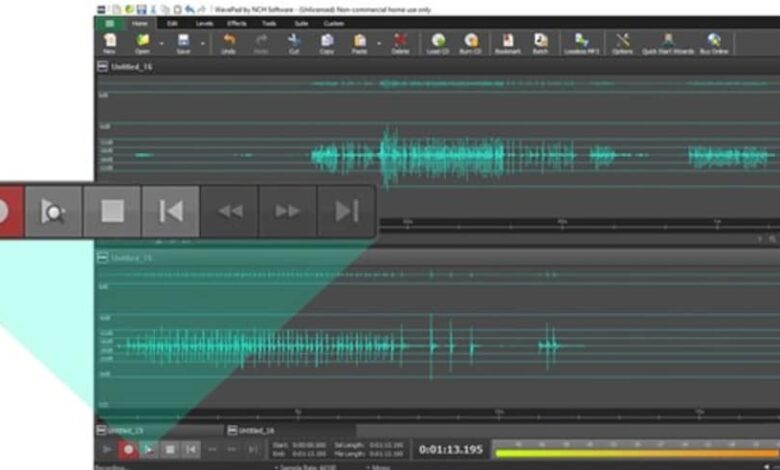Image resolution: width=780 pixels, height=470 pixels.
Task: Click the red Record button in transport bar
Action: click(128, 450)
